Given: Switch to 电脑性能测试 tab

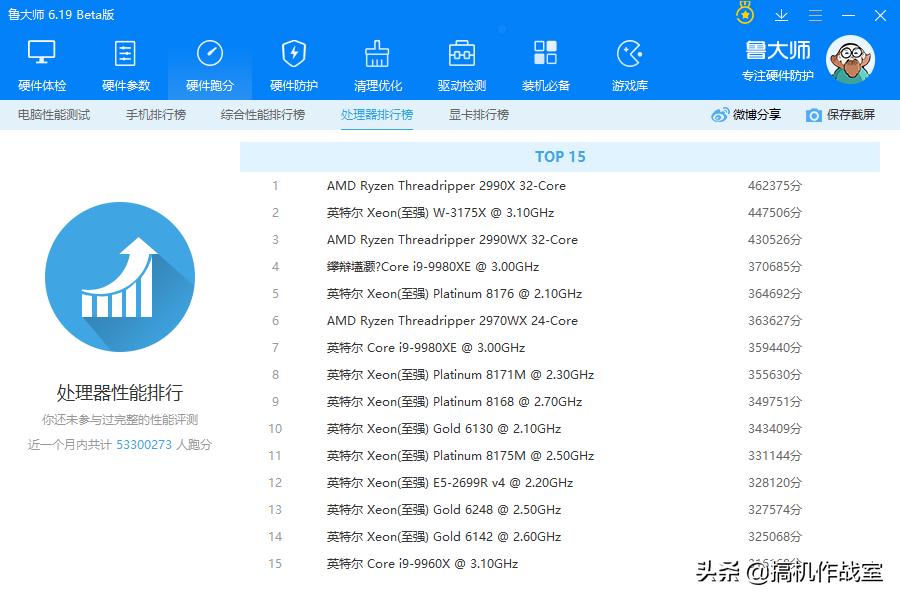Looking at the screenshot, I should (54, 115).
